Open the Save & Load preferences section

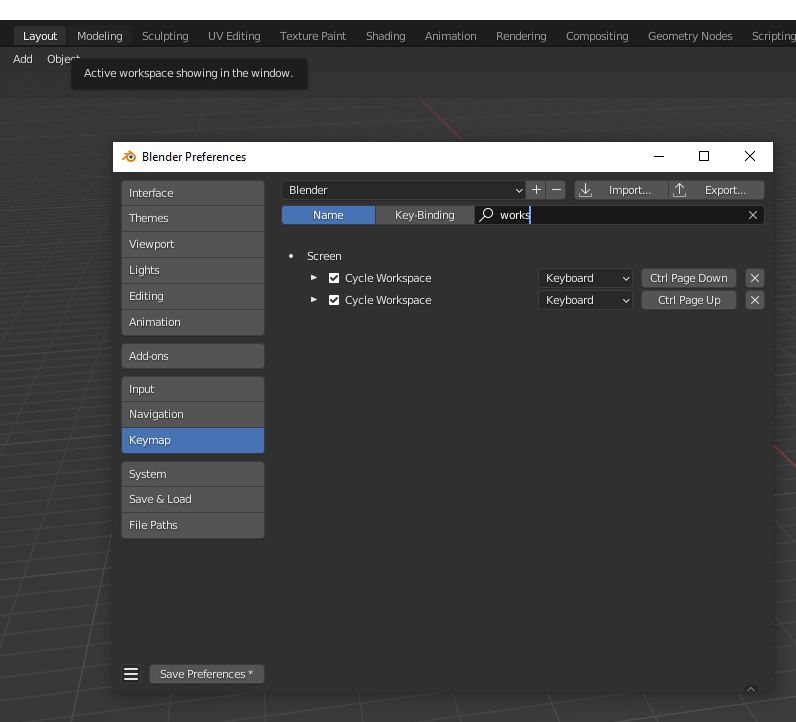[193, 499]
